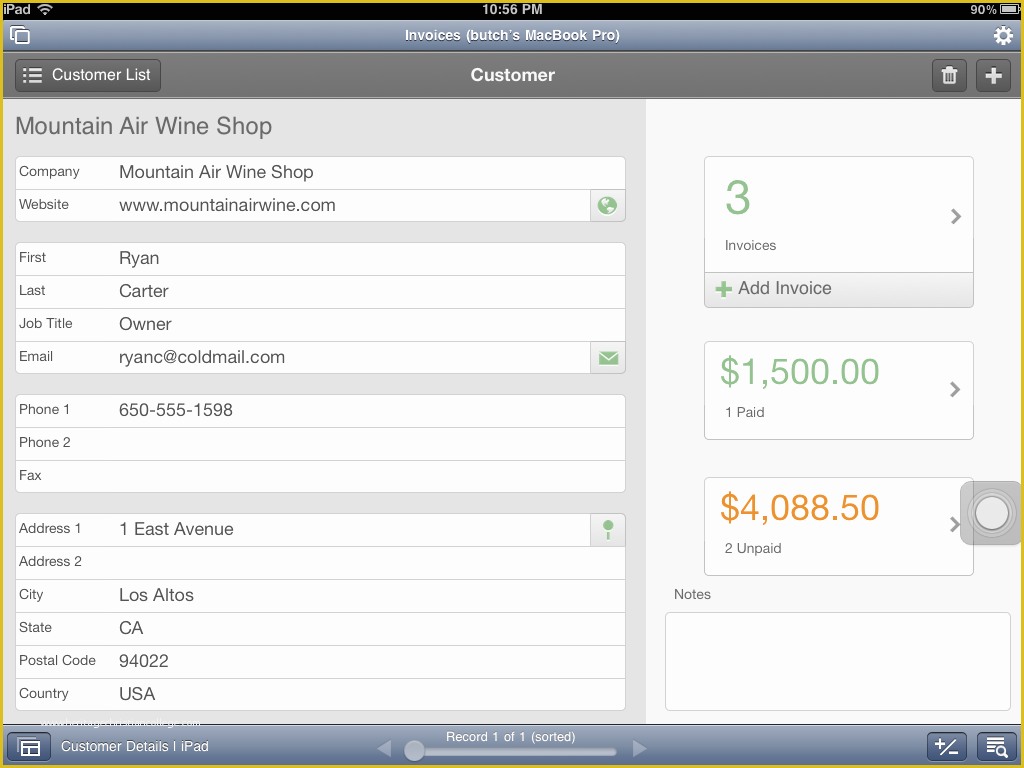
Task: Tap the Invoices file title in header
Action: (x=512, y=35)
